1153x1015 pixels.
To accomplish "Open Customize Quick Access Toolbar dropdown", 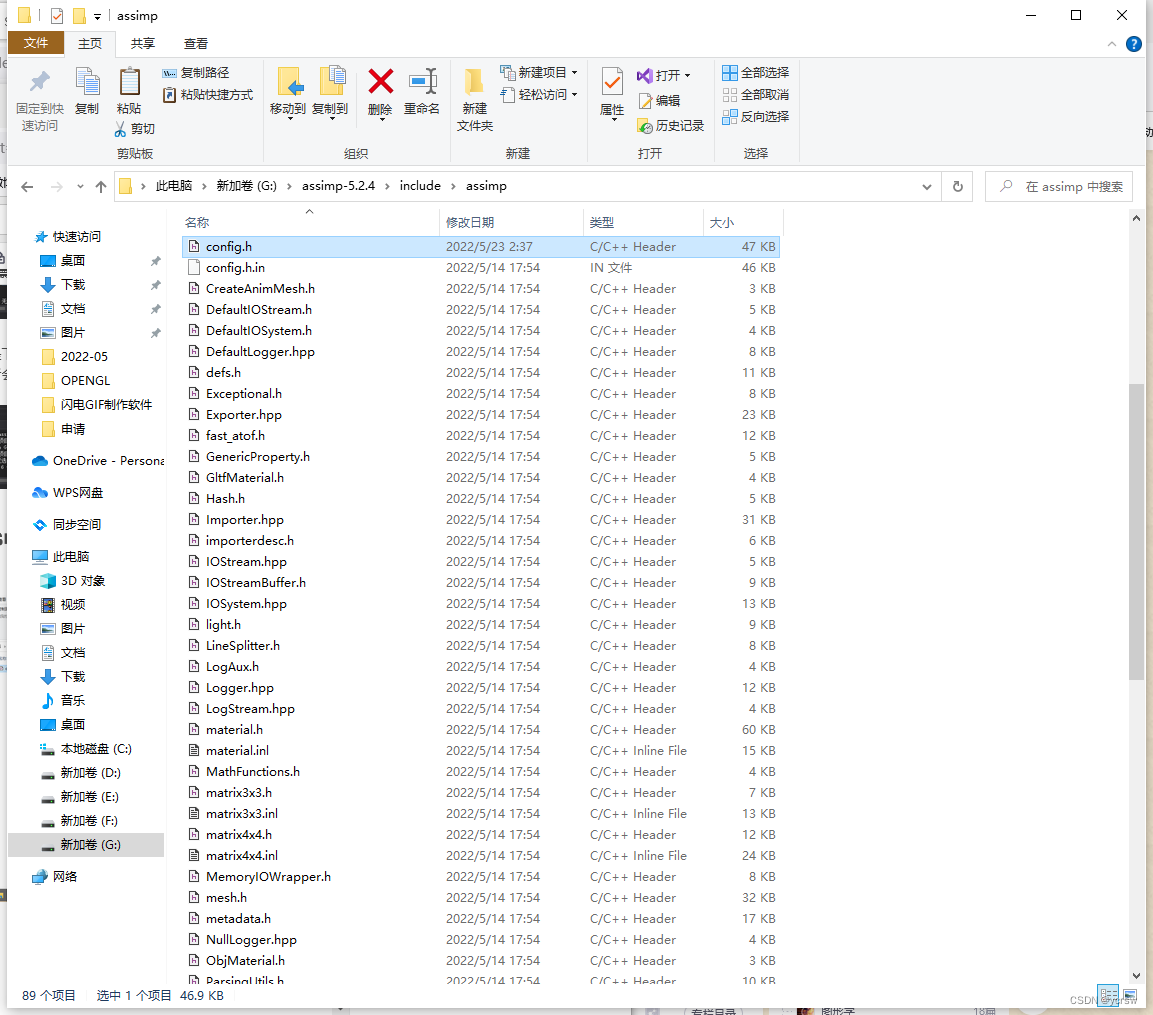I will pyautogui.click(x=97, y=16).
